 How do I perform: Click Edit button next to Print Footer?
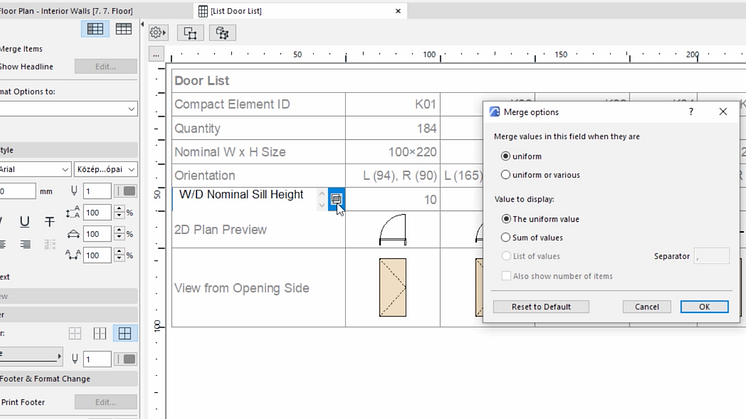(106, 402)
